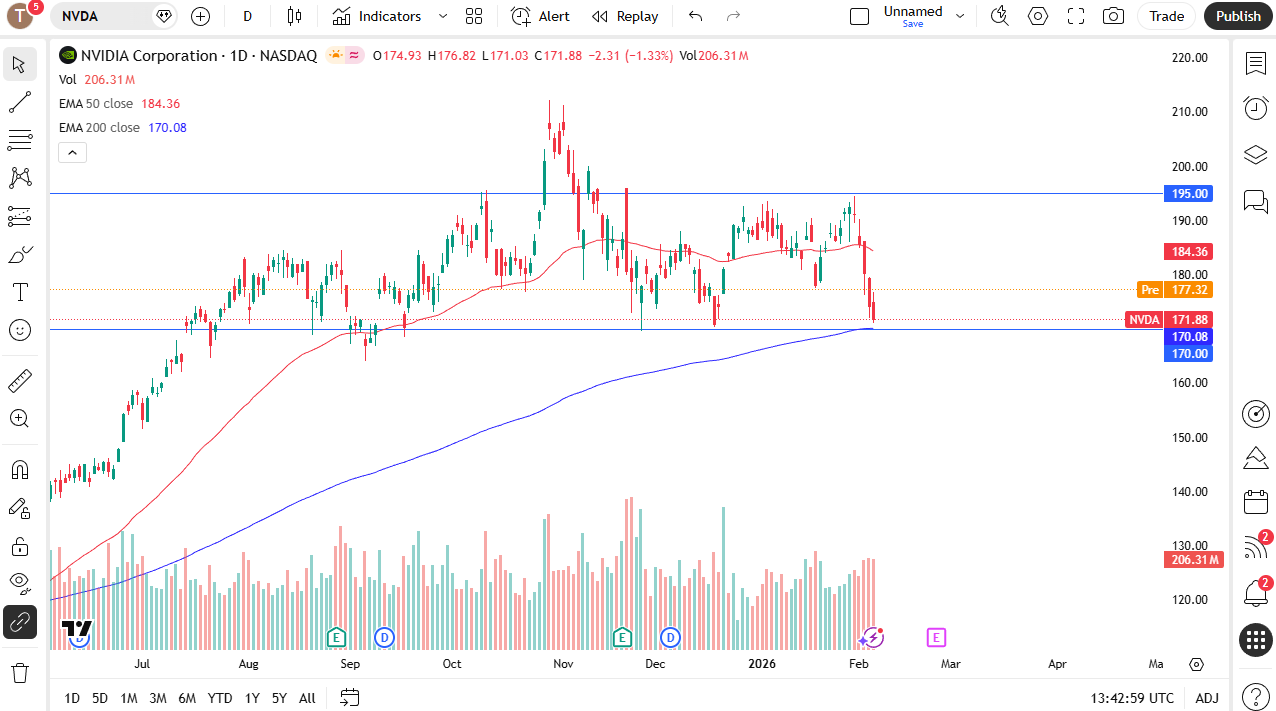Open the Fibonacci retracement tools
The height and width of the screenshot is (711, 1276).
click(19, 140)
